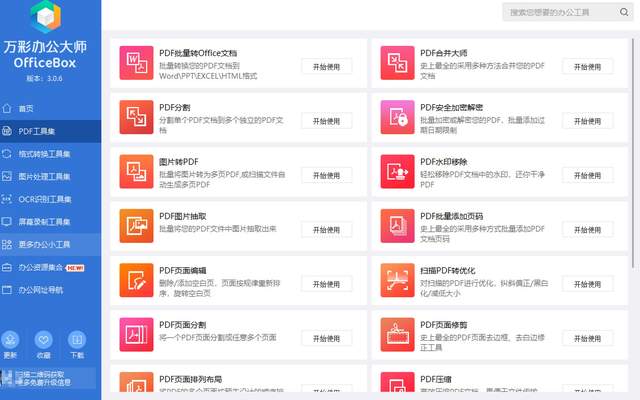Go to 首页 home page
640x400 pixels.
click(x=51, y=109)
